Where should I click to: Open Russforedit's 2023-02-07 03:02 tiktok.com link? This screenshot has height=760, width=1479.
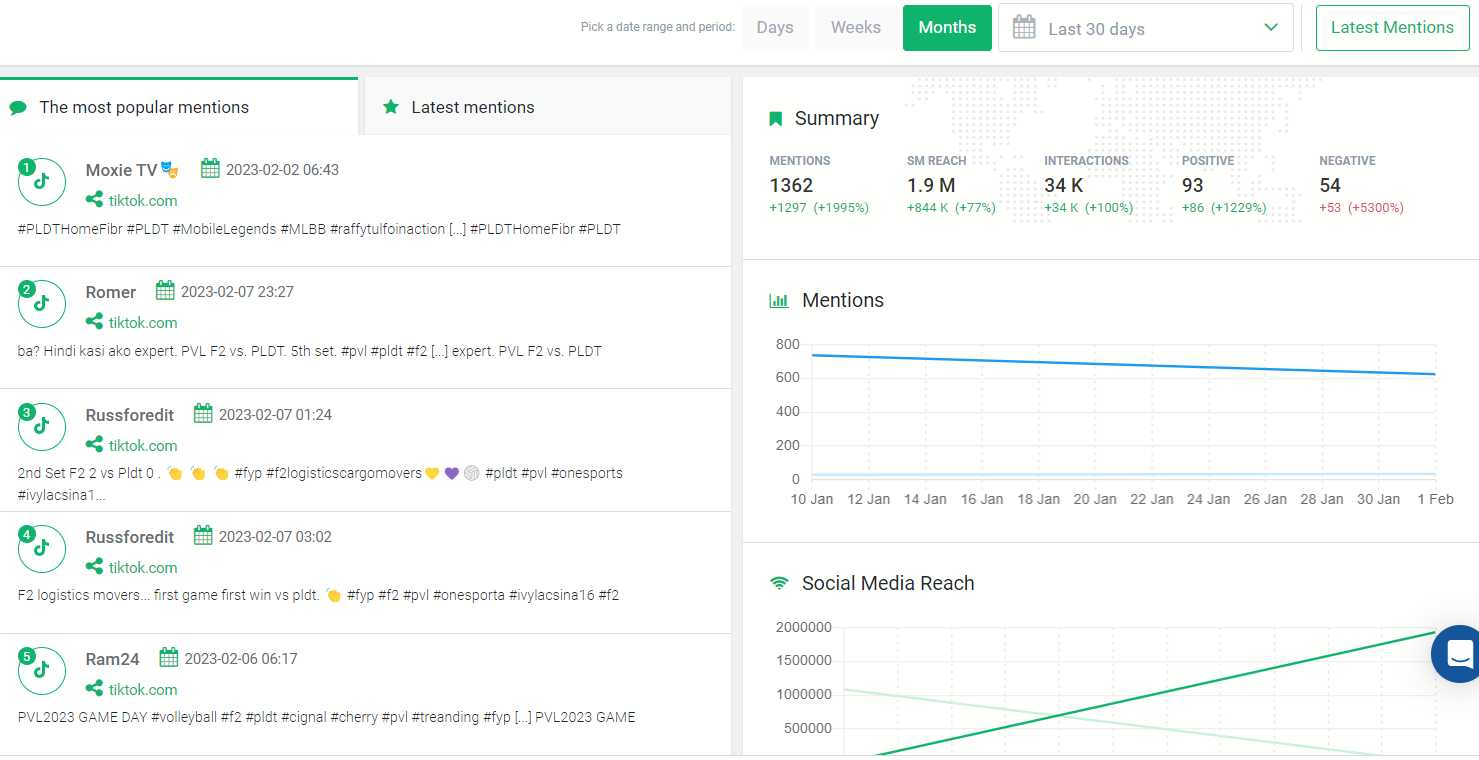[x=143, y=568]
